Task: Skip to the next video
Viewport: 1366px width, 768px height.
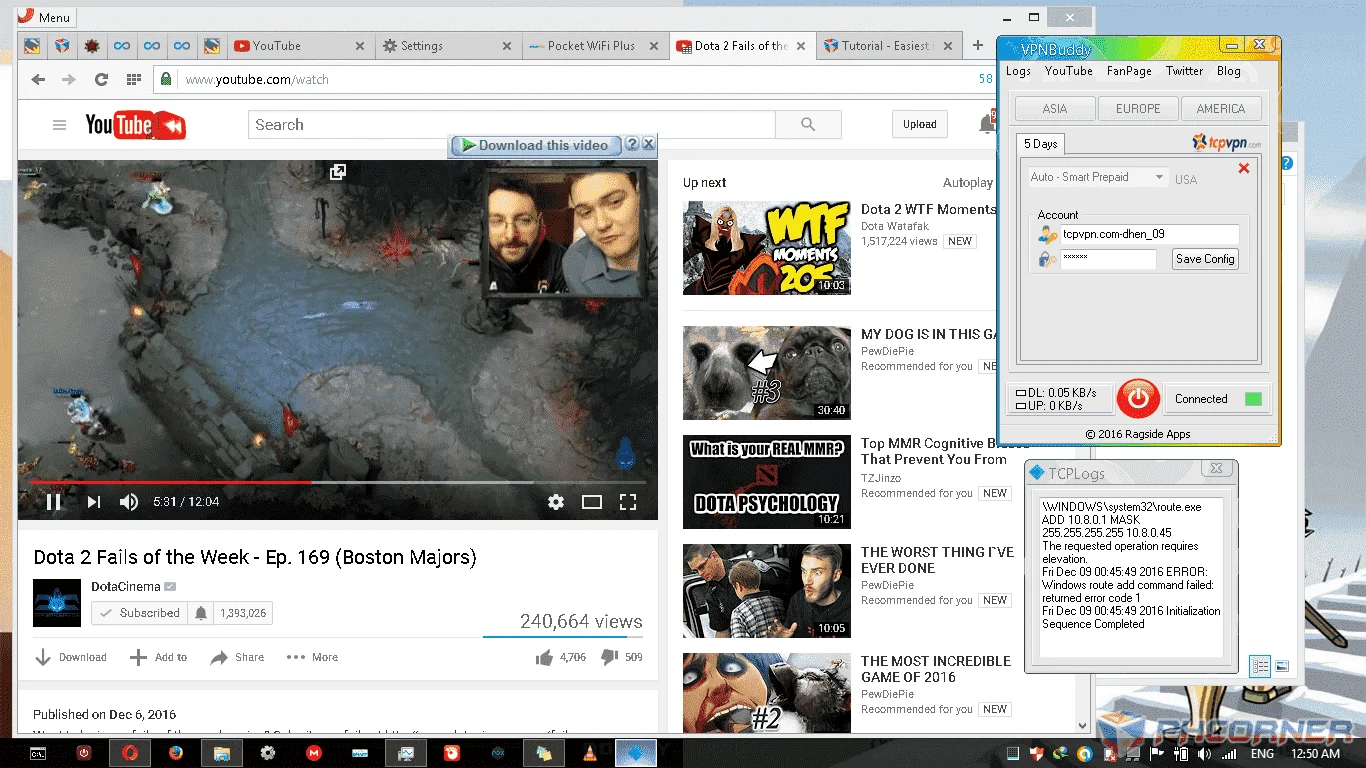Action: click(x=93, y=502)
